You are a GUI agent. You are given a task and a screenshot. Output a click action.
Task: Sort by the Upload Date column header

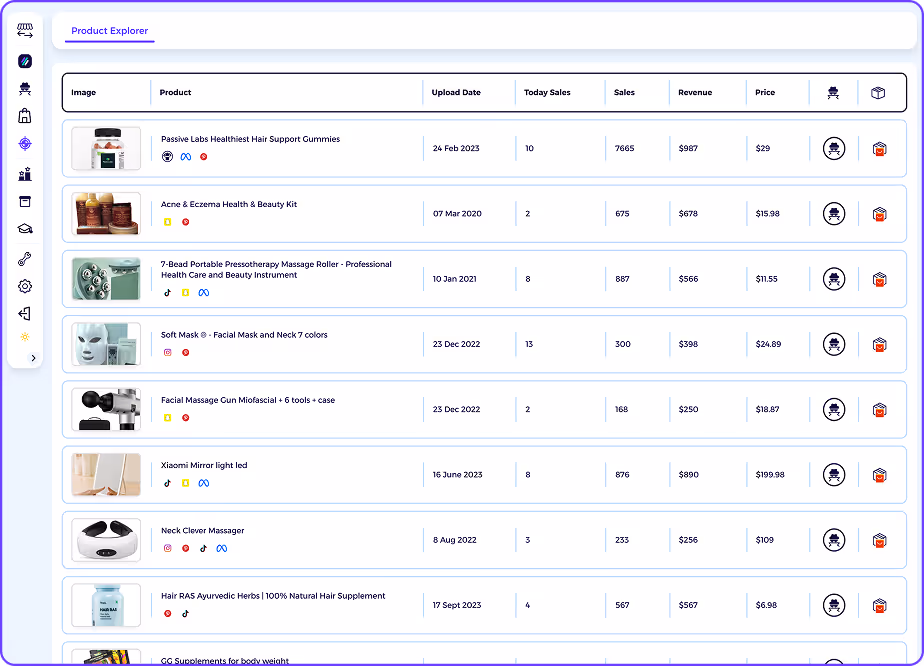coord(456,93)
